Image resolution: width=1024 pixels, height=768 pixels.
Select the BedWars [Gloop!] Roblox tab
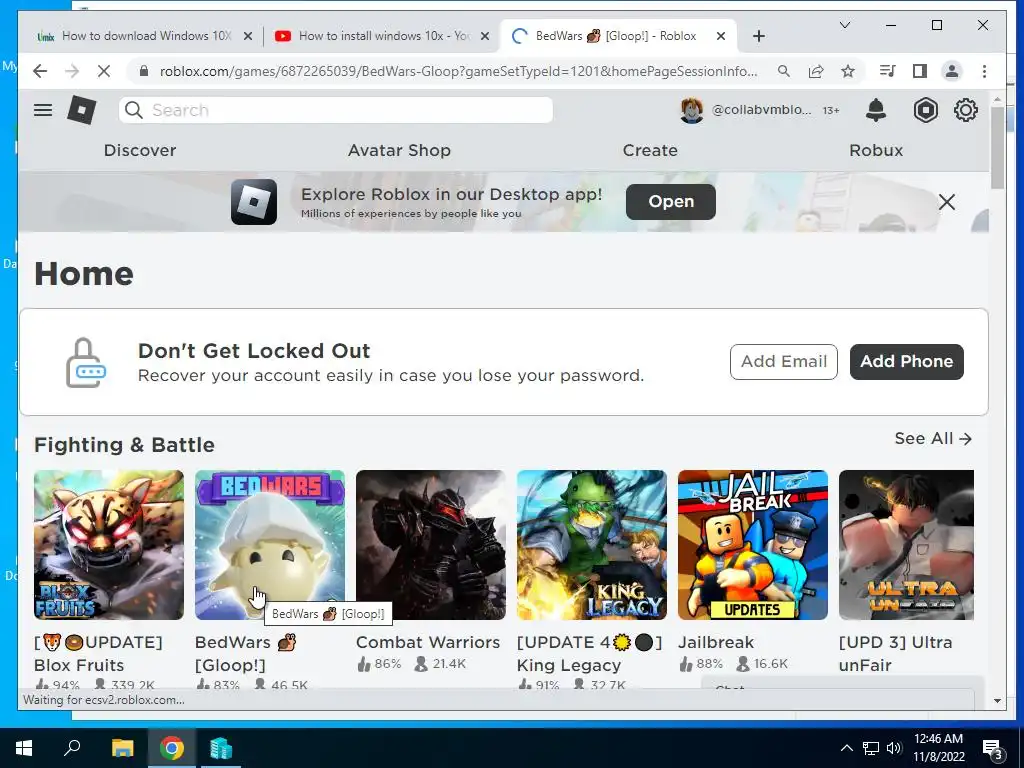pyautogui.click(x=616, y=36)
